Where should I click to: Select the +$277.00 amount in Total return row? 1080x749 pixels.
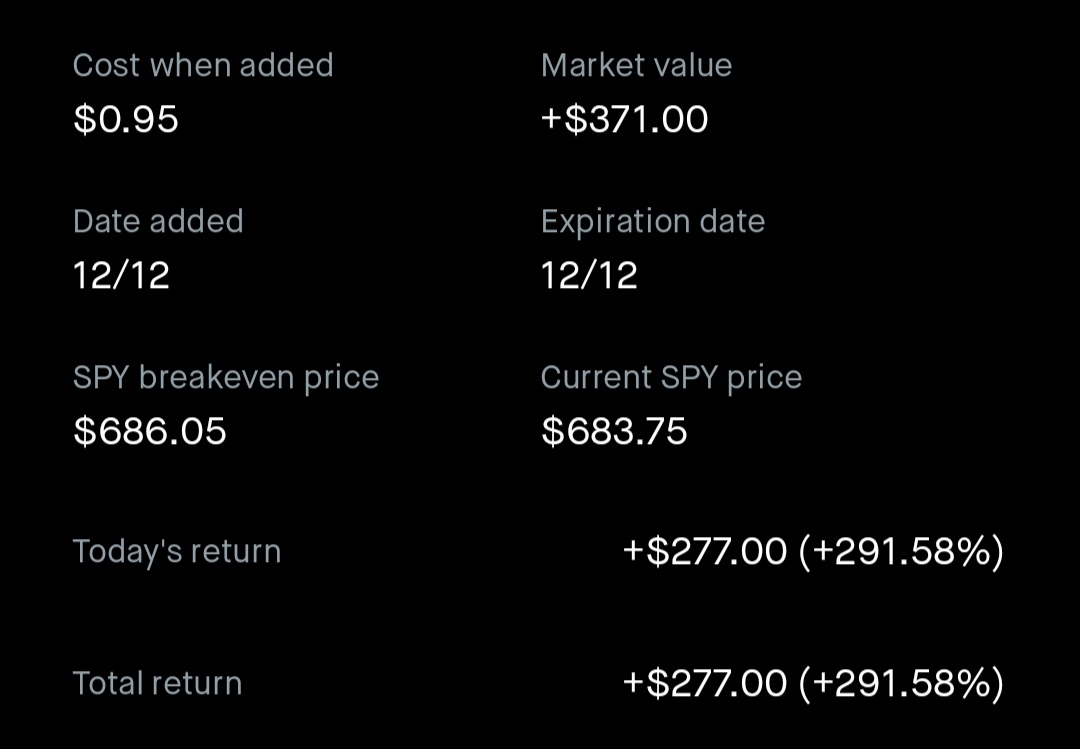(x=705, y=683)
